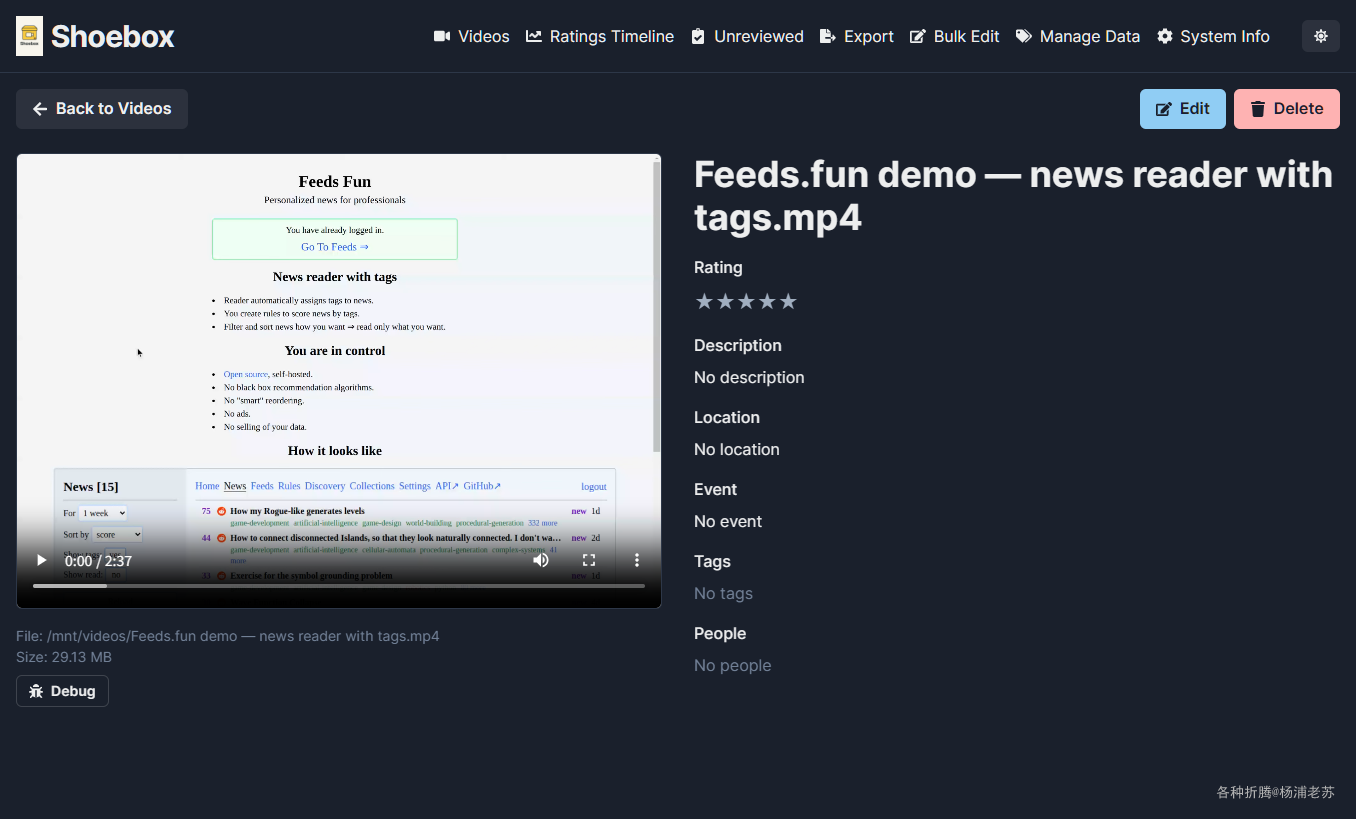Open the Export page
1356x819 pixels.
tap(857, 36)
